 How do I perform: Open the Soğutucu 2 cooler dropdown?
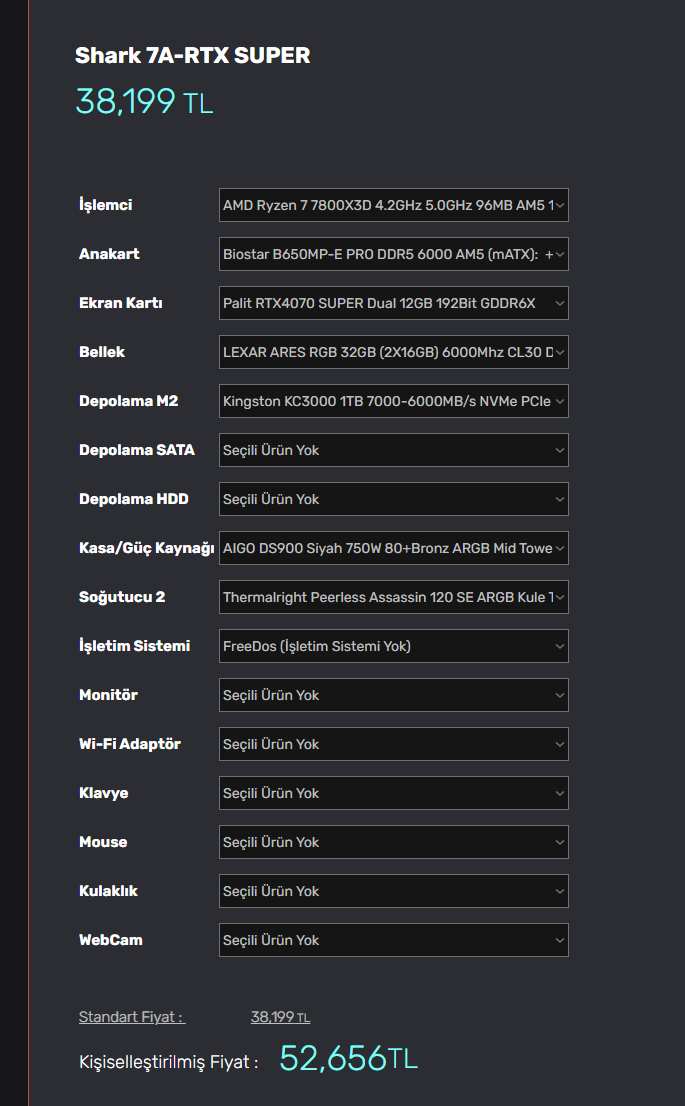point(393,598)
